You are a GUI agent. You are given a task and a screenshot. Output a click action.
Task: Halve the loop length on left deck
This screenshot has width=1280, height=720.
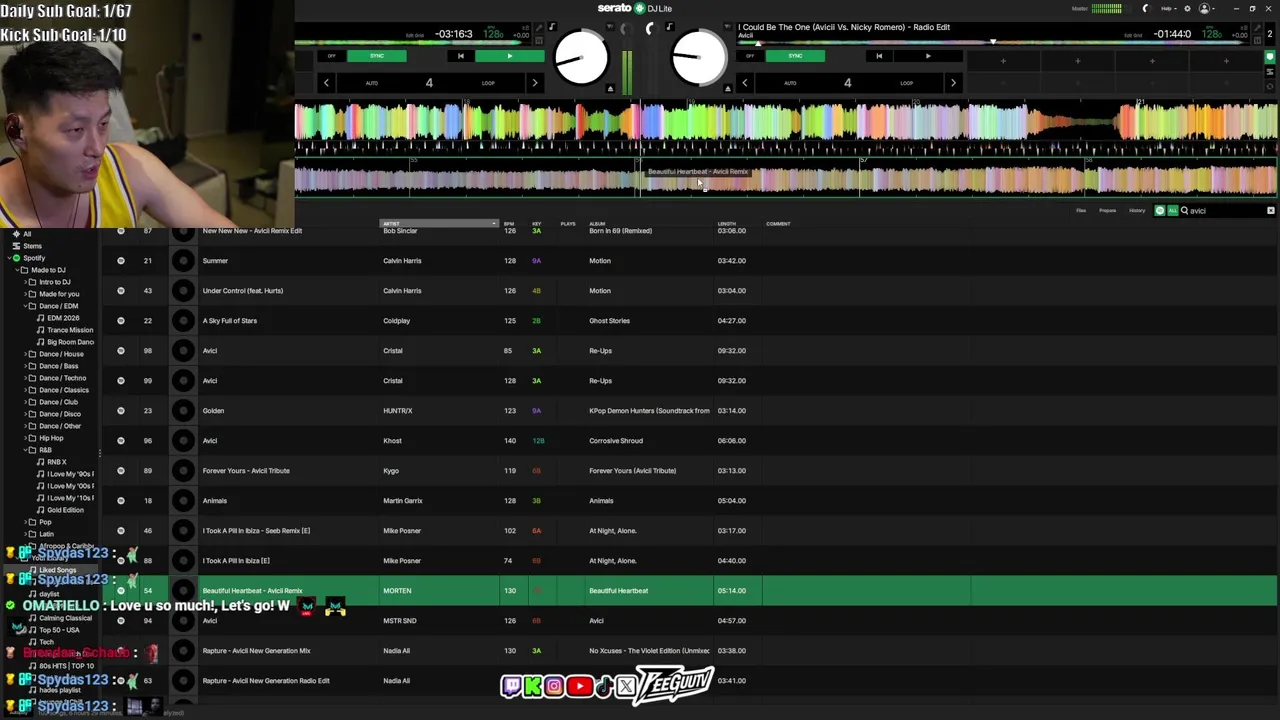(326, 83)
